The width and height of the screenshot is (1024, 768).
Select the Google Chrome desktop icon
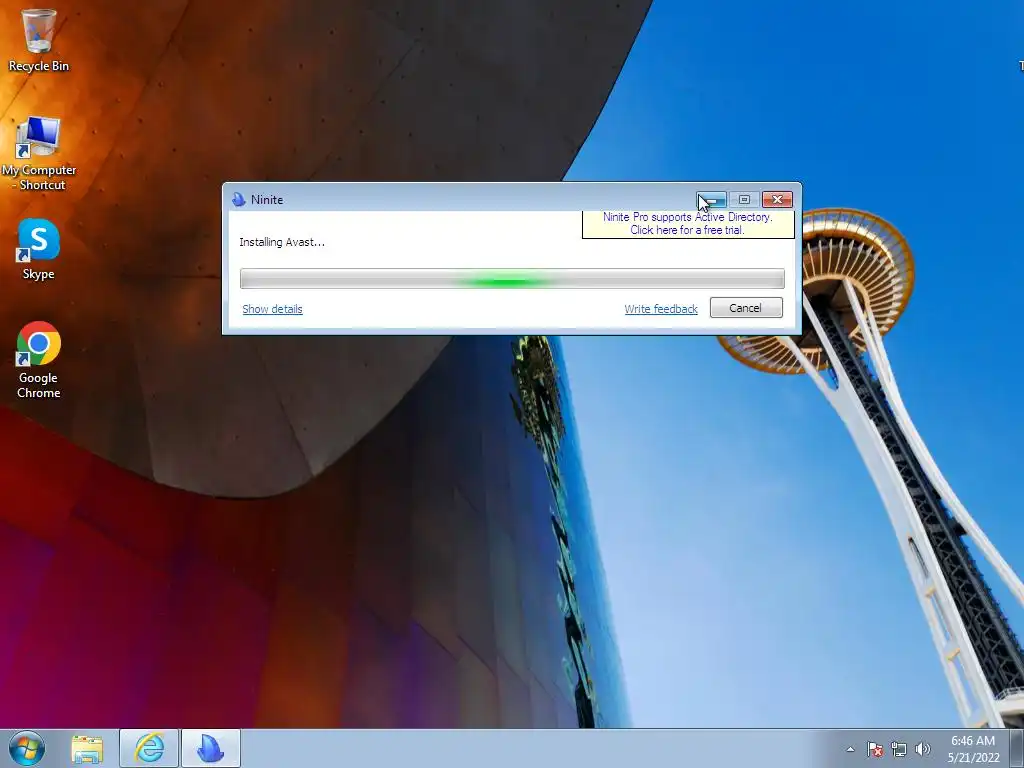point(39,359)
